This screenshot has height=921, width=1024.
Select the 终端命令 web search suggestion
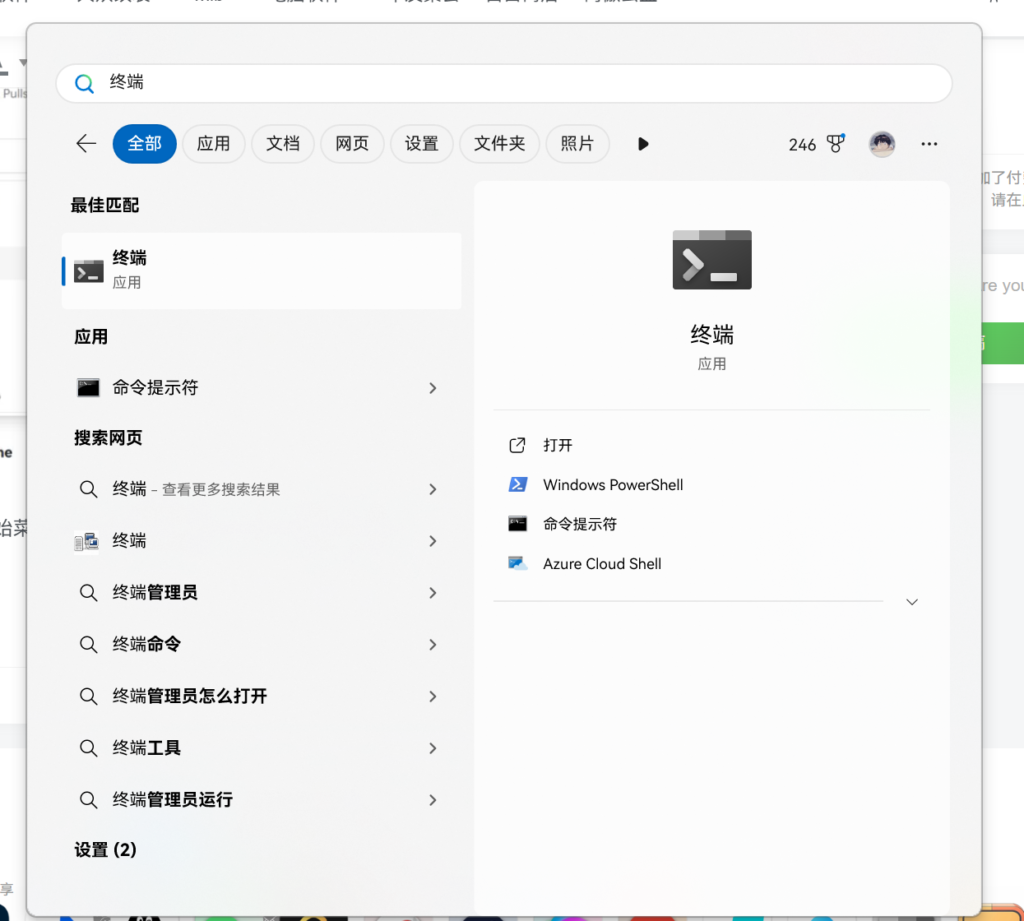146,644
